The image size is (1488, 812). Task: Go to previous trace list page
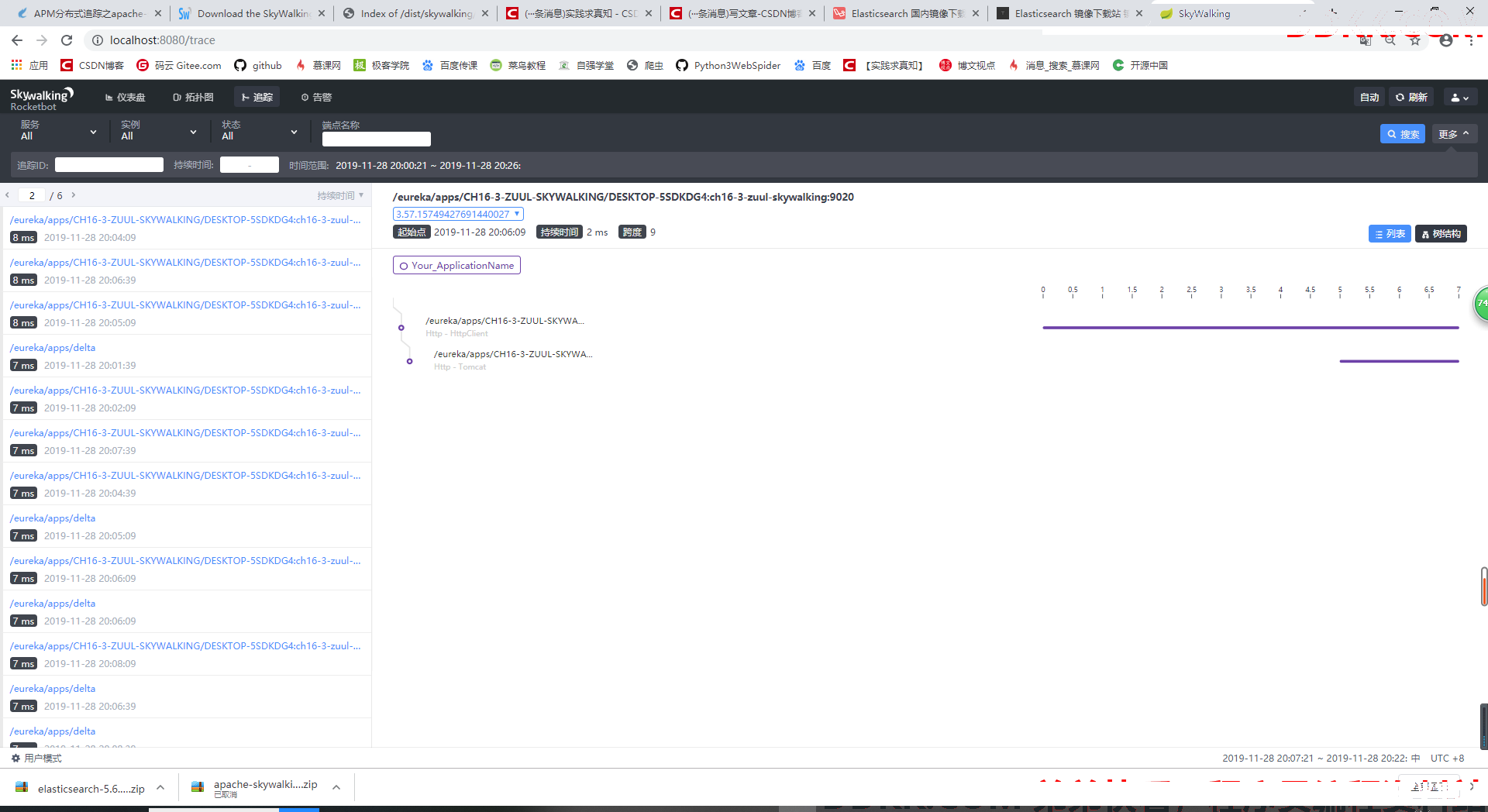click(x=7, y=195)
